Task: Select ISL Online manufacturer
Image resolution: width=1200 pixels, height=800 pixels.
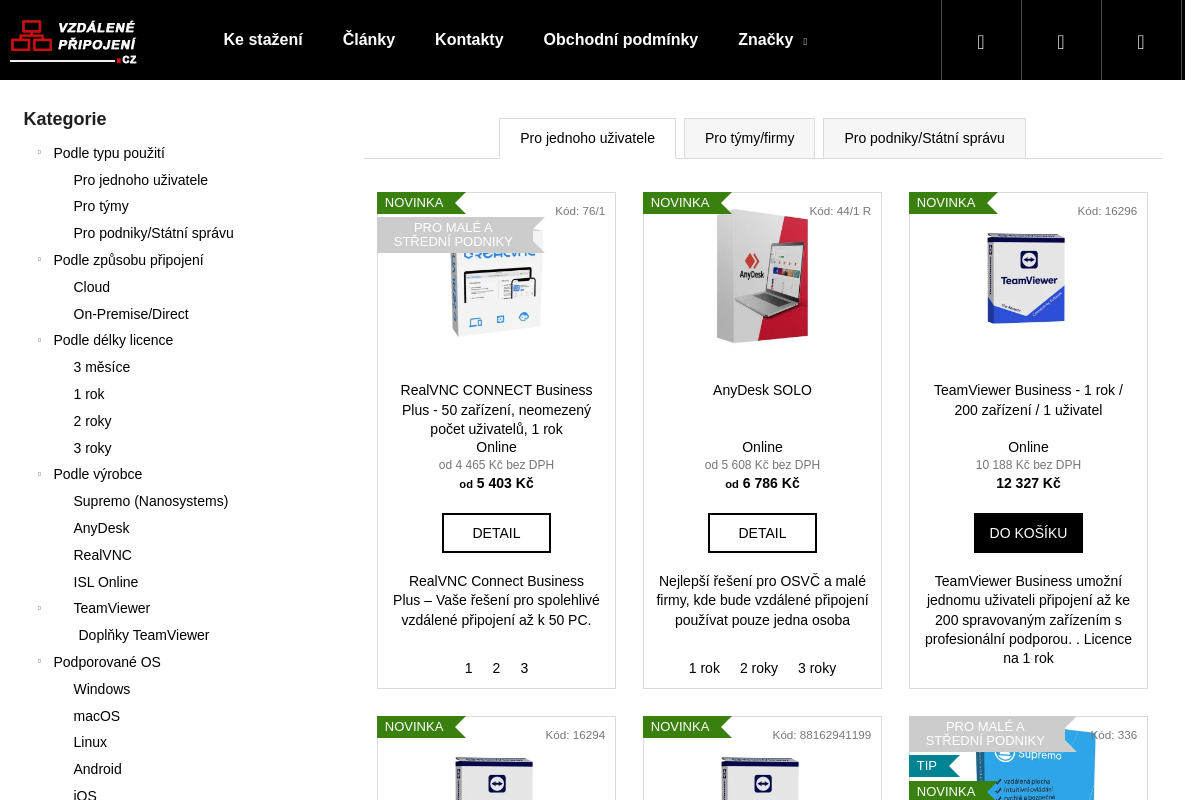Action: click(106, 582)
